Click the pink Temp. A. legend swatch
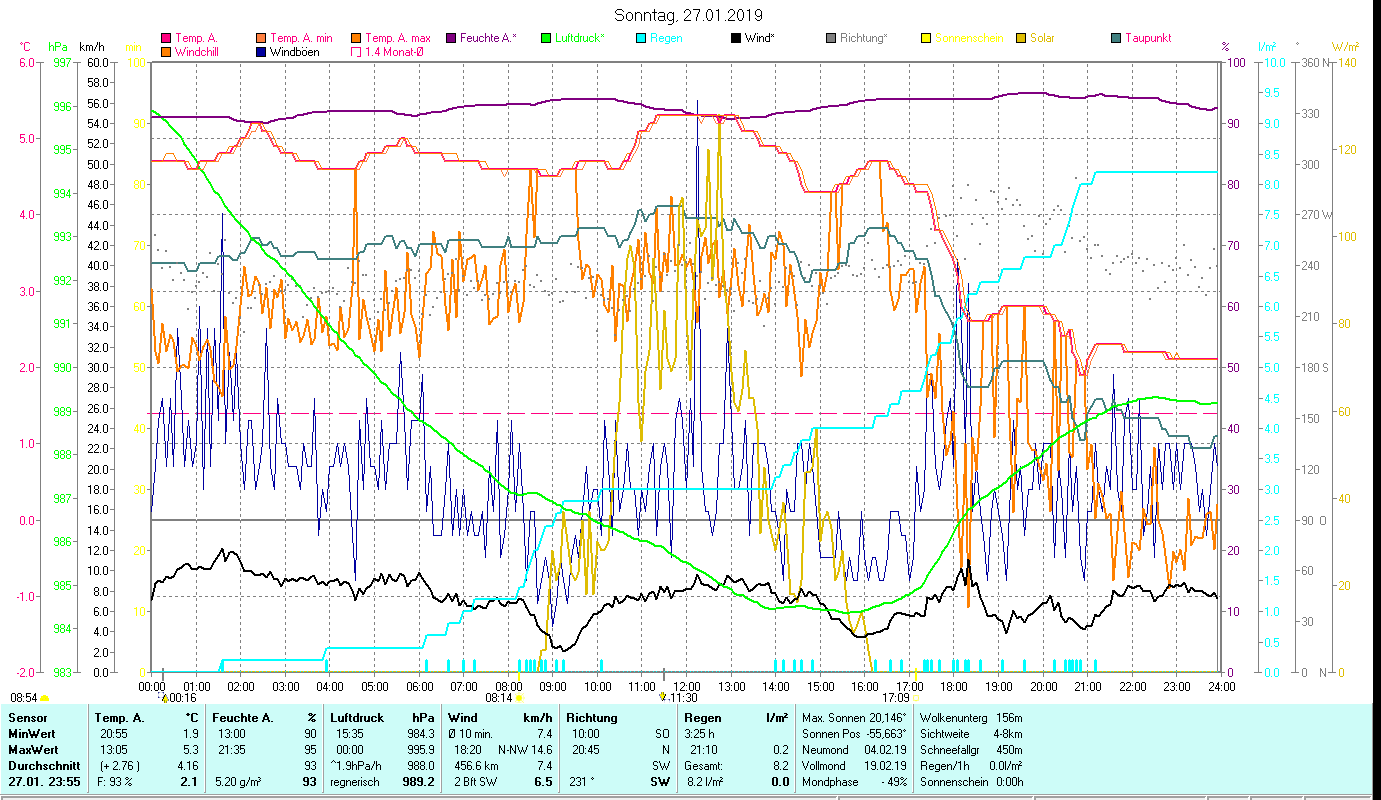The height and width of the screenshot is (800, 1381). tap(166, 38)
